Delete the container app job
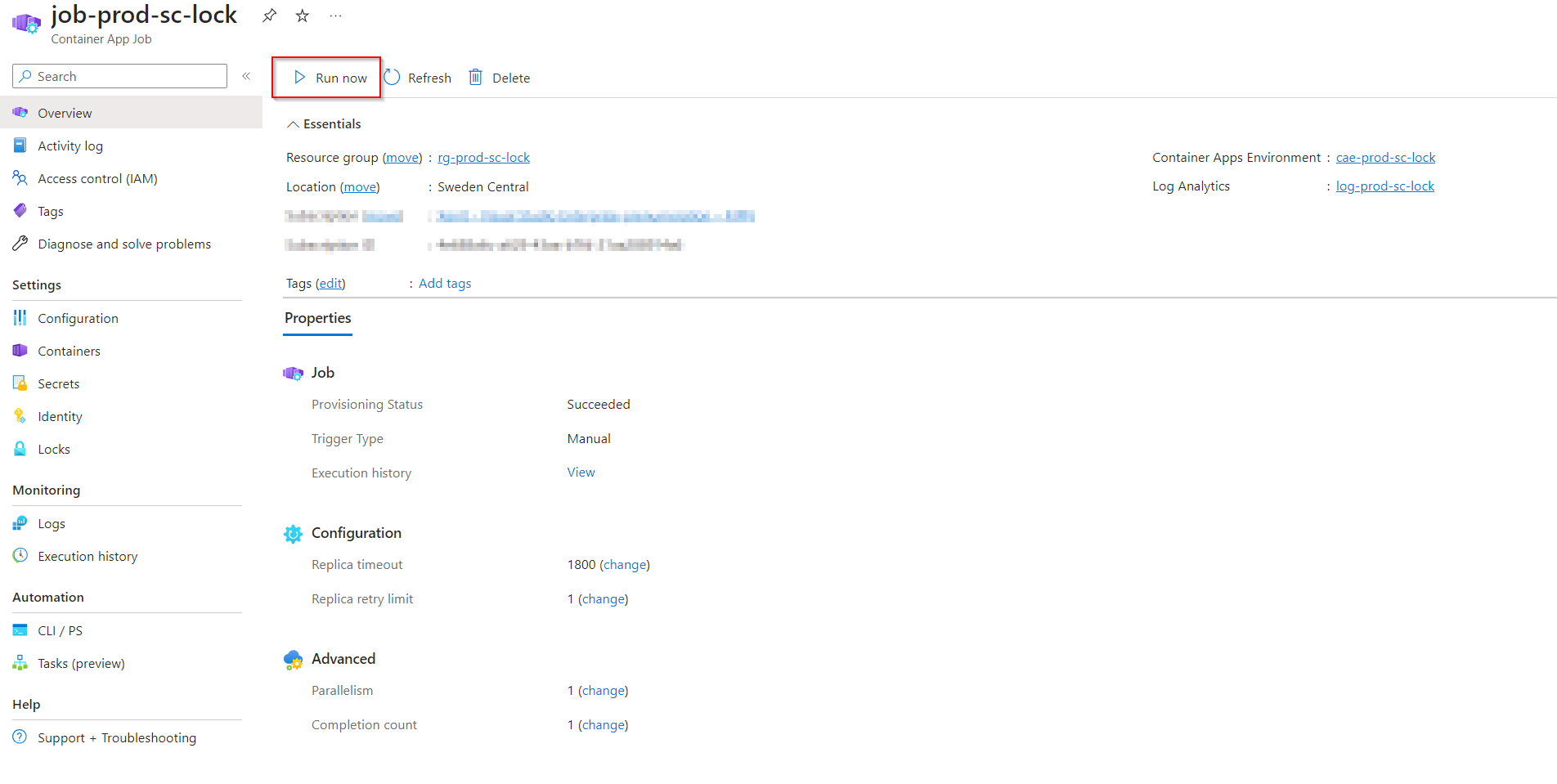The width and height of the screenshot is (1557, 784). pyautogui.click(x=500, y=78)
